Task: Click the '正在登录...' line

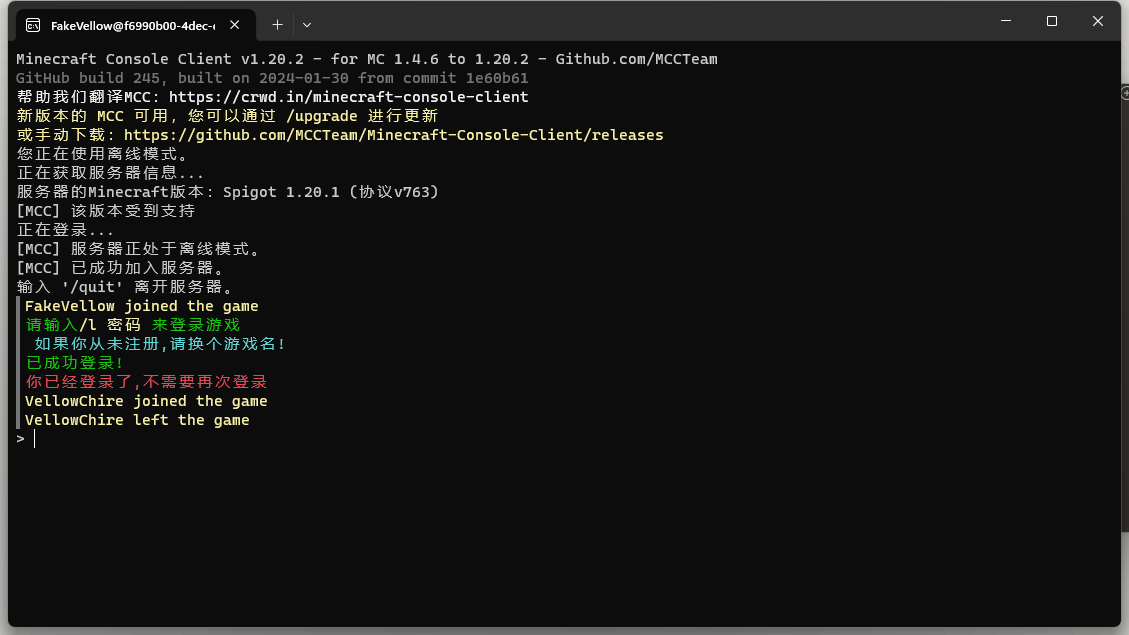Action: coord(65,230)
